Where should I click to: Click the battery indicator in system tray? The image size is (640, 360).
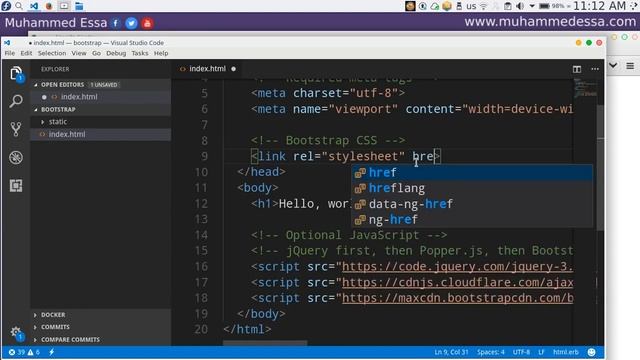(552, 6)
